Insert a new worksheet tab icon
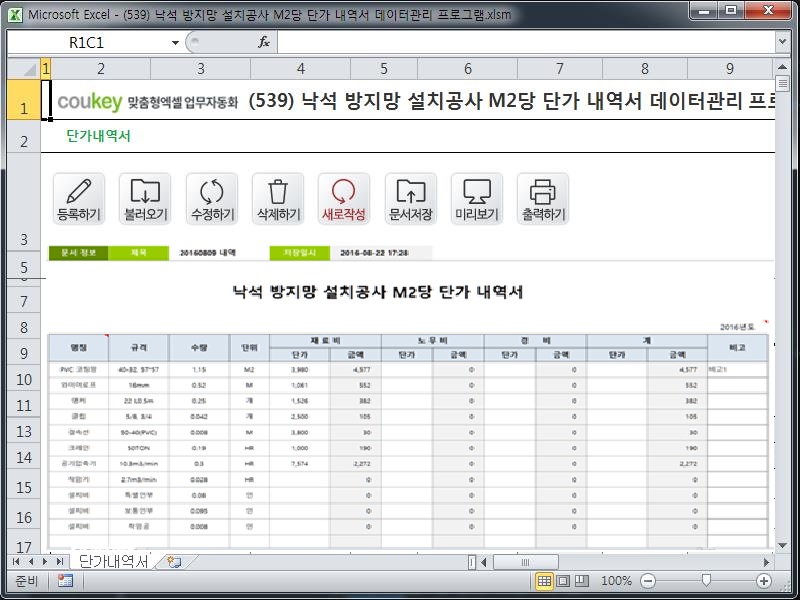The width and height of the screenshot is (800, 600). 174,562
